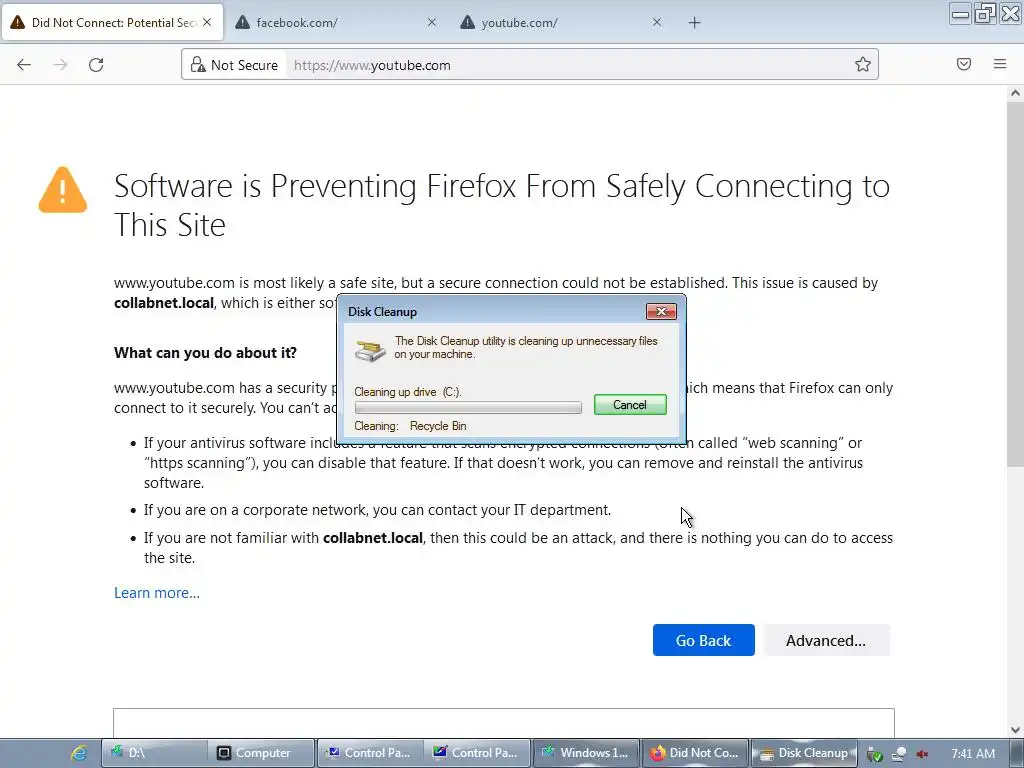Click the network tray icon
Viewport: 1024px width, 768px height.
(x=899, y=754)
